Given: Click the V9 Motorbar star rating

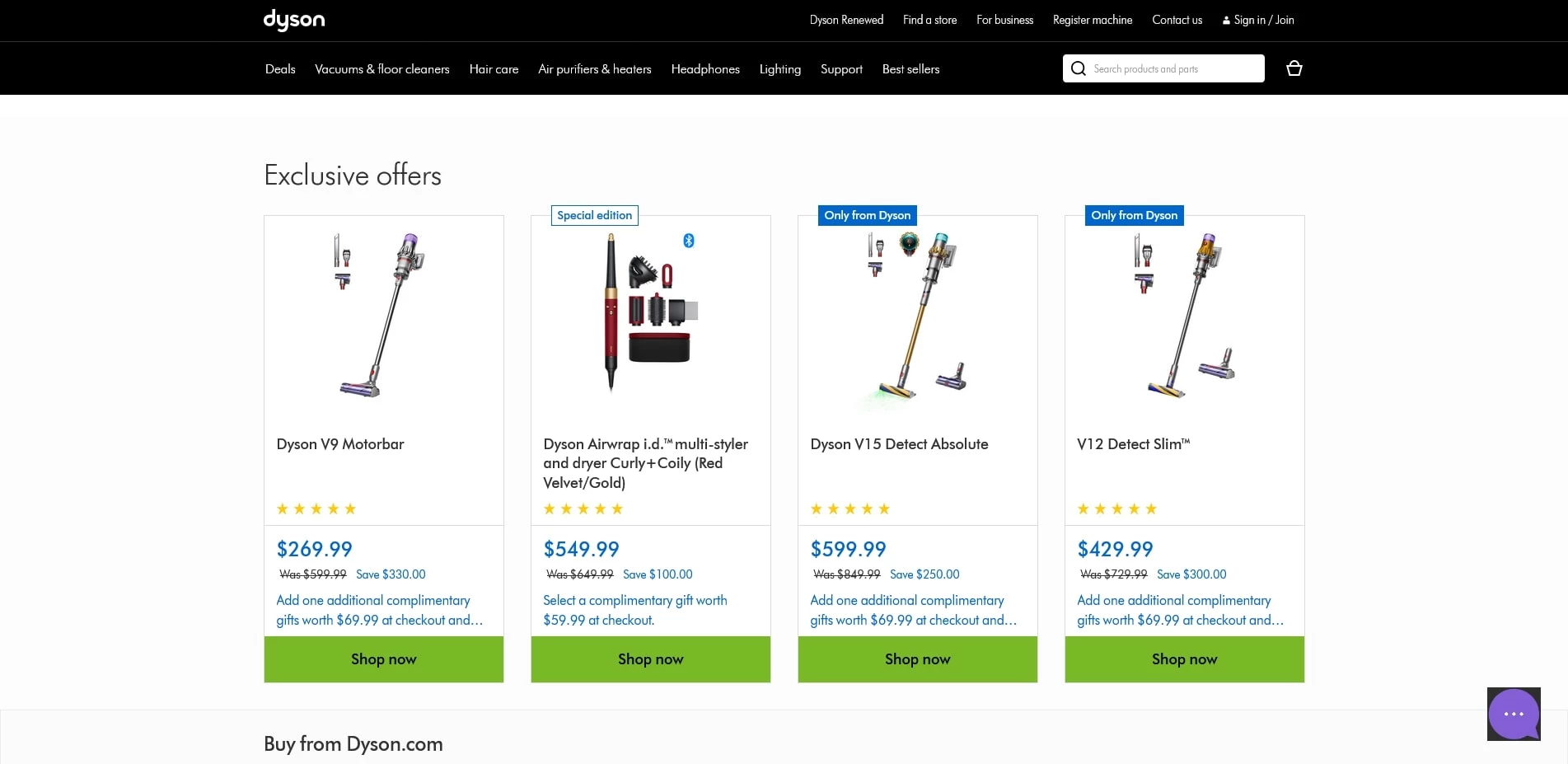Looking at the screenshot, I should point(316,509).
